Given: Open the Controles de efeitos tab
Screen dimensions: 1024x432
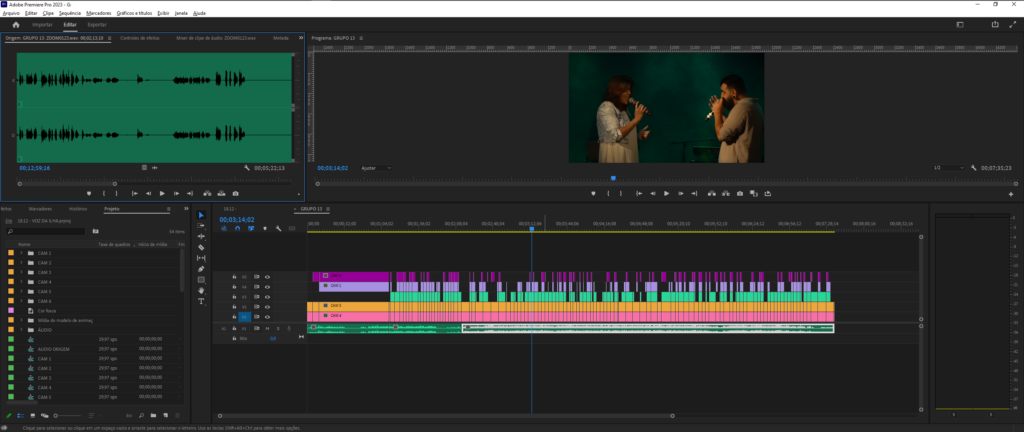Looking at the screenshot, I should (140, 38).
